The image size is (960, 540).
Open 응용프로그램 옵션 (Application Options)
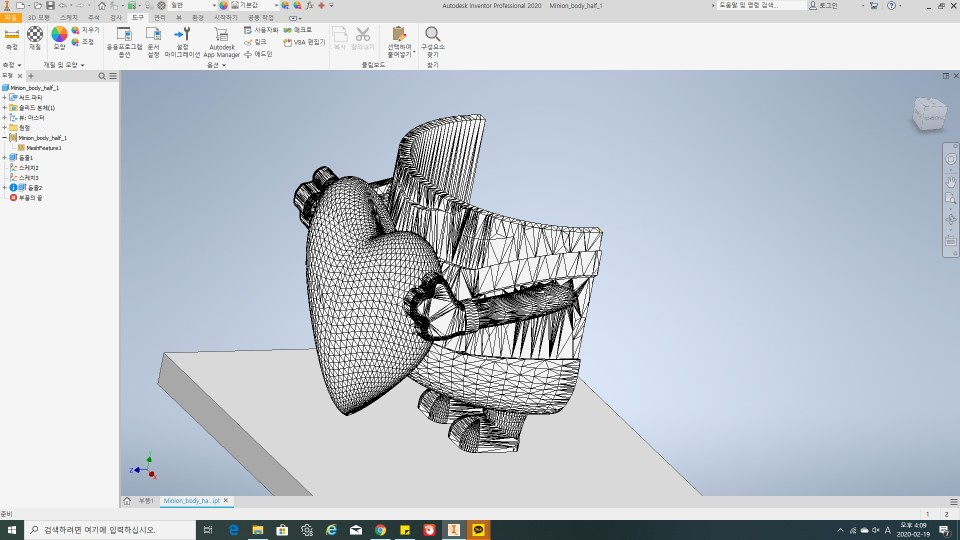coord(124,42)
